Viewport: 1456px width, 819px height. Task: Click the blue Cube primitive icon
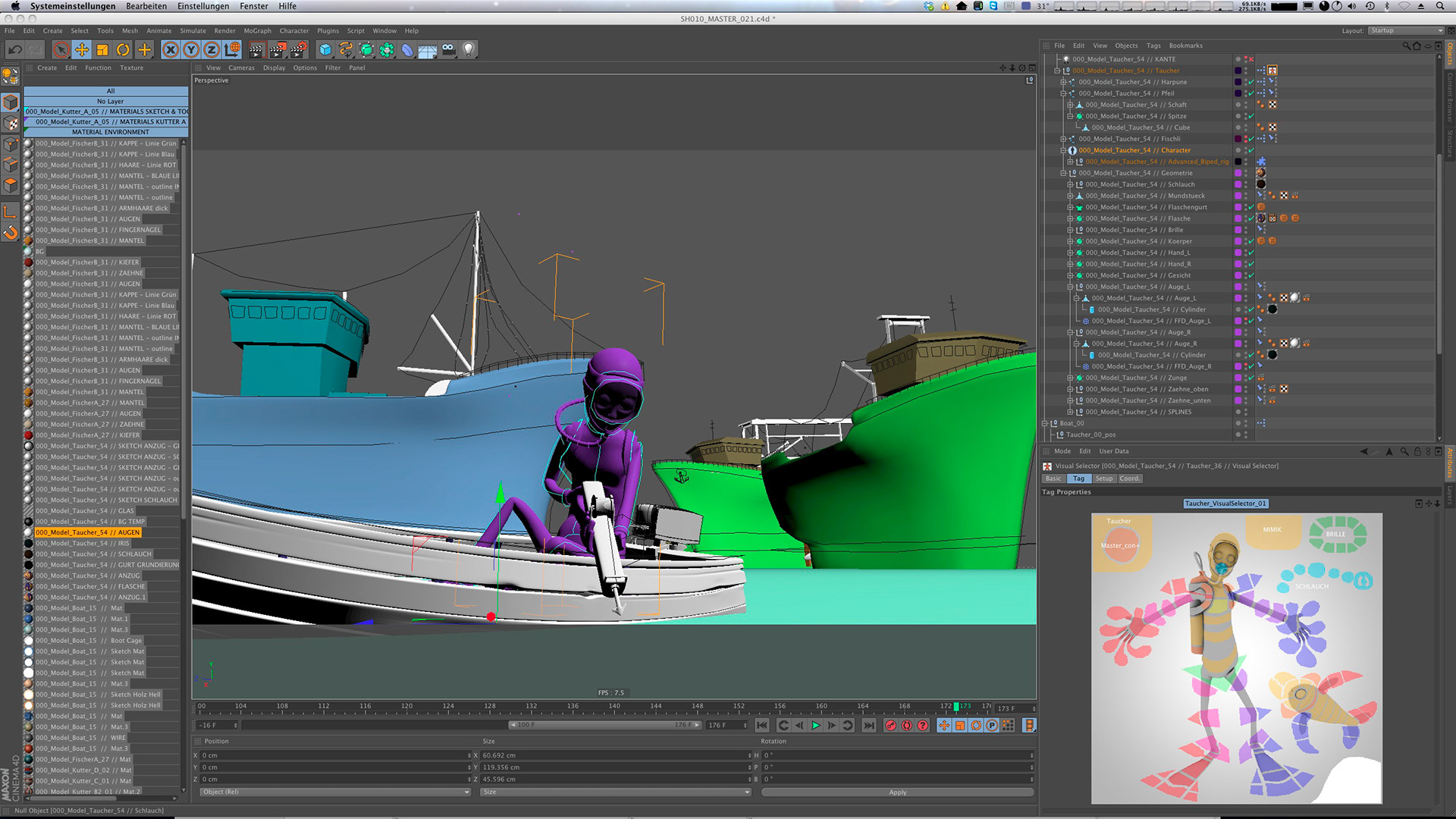[x=325, y=50]
